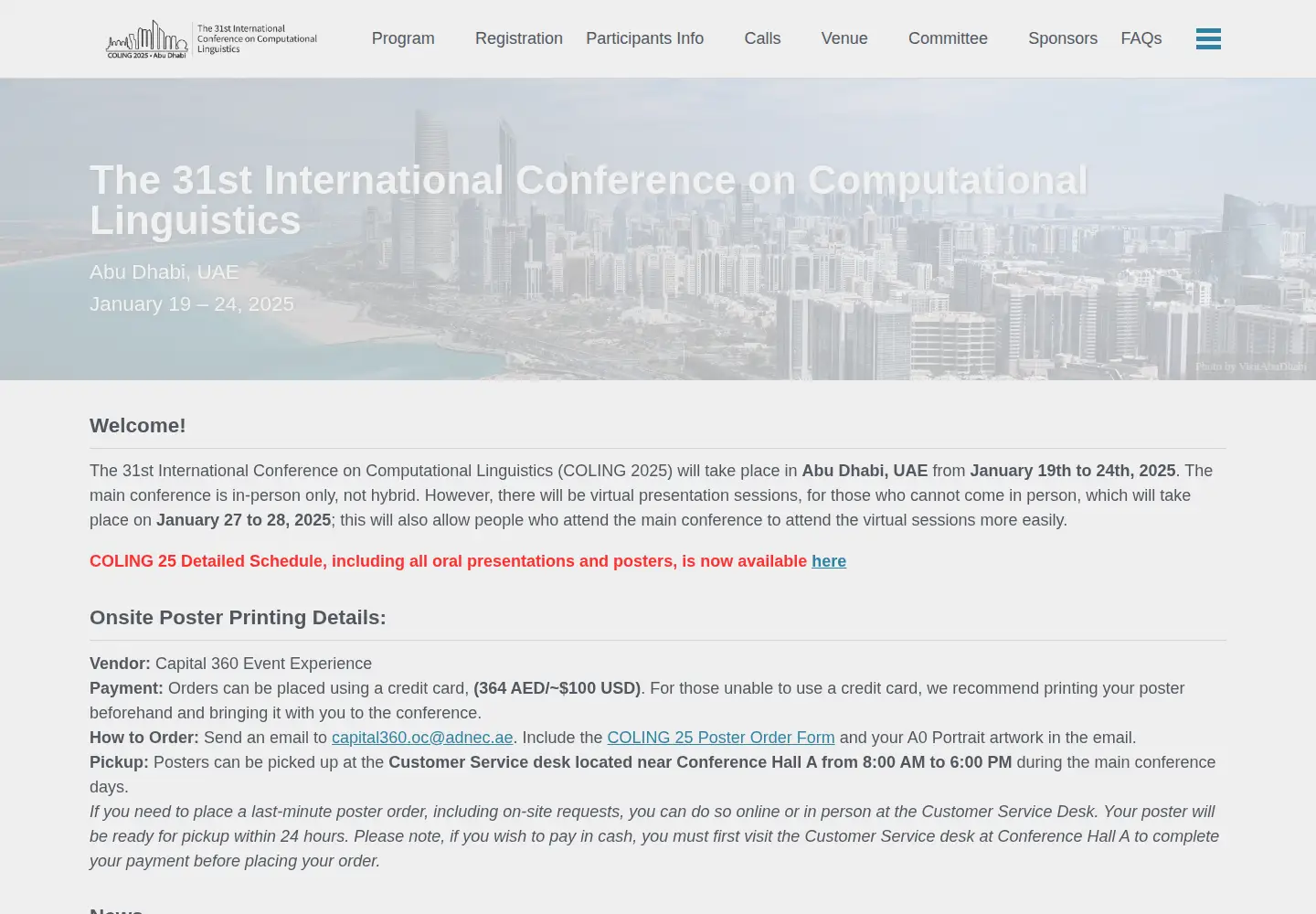Open the FAQs page
Screen dimensions: 1316x914
coord(1141,38)
